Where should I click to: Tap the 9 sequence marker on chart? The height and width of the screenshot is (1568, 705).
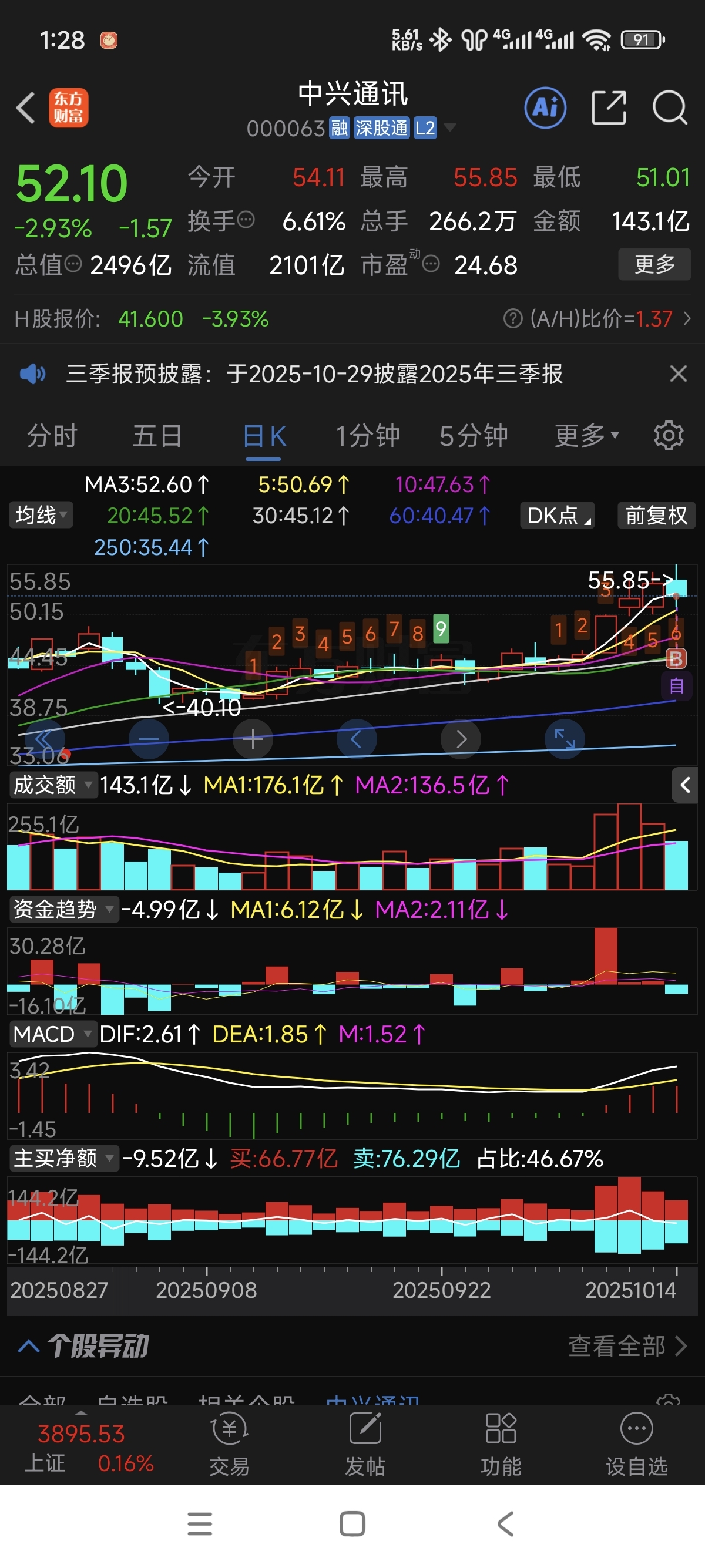441,628
